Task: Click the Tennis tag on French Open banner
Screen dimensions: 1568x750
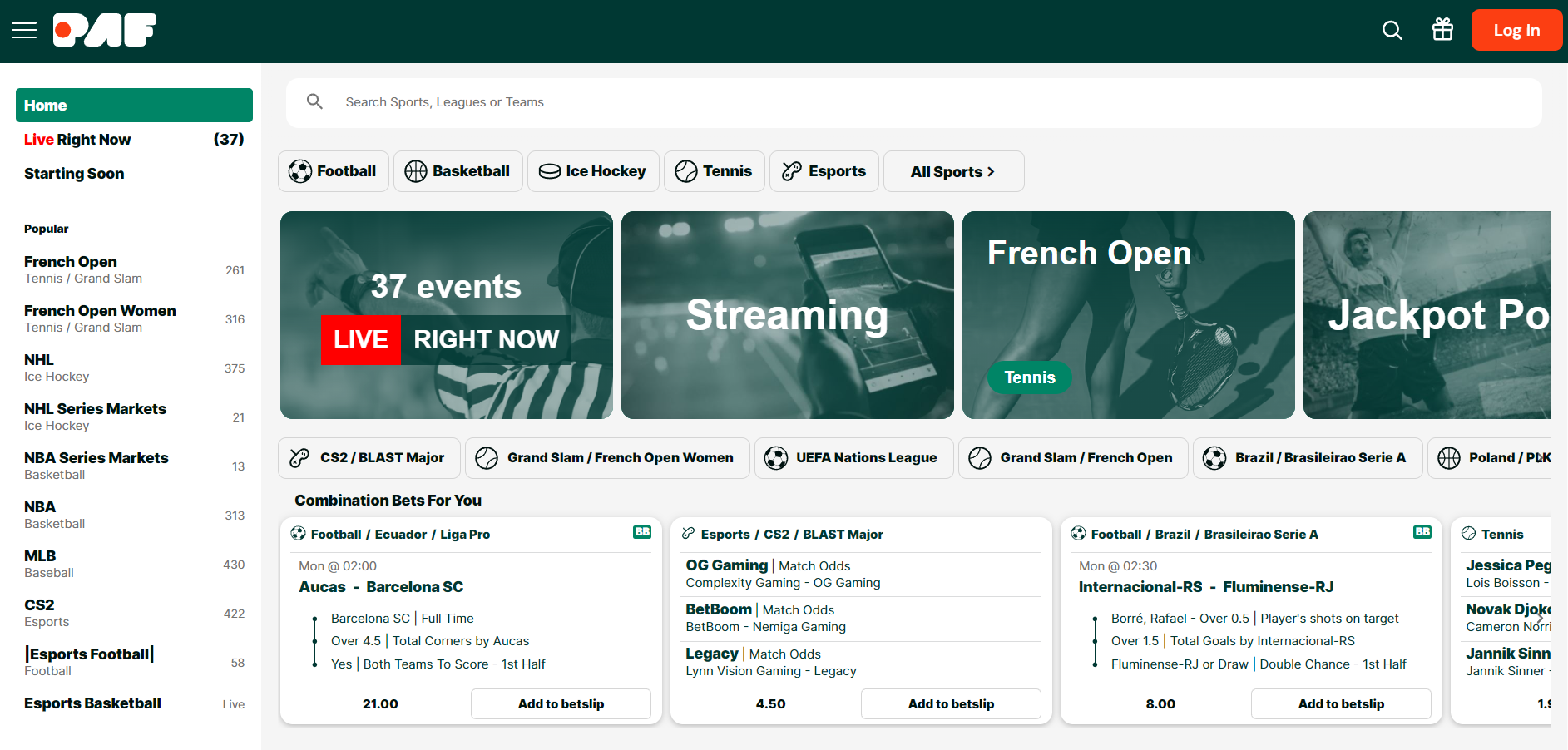Action: (x=1030, y=377)
